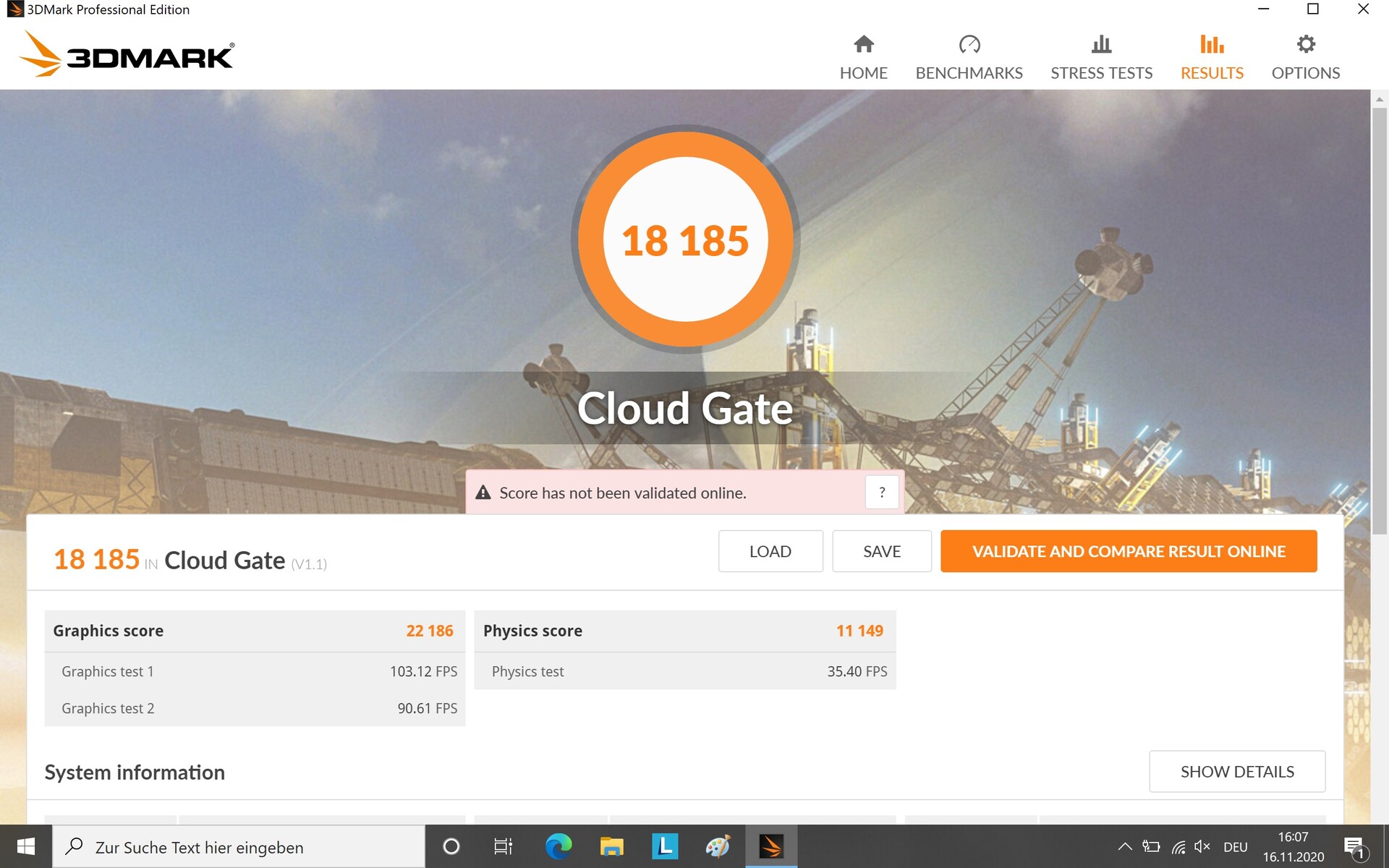The width and height of the screenshot is (1389, 868).
Task: Open the DEU language input selector
Action: tap(1235, 847)
